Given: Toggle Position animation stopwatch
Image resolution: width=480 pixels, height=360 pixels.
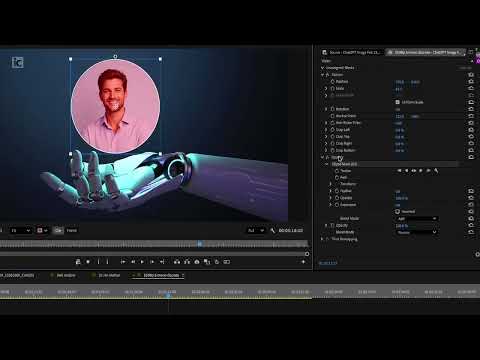Looking at the screenshot, I should (x=332, y=81).
